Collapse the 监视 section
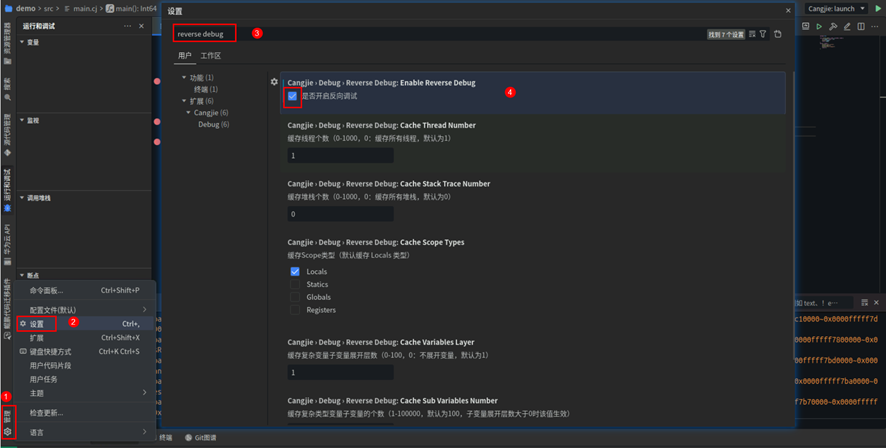 coord(22,120)
